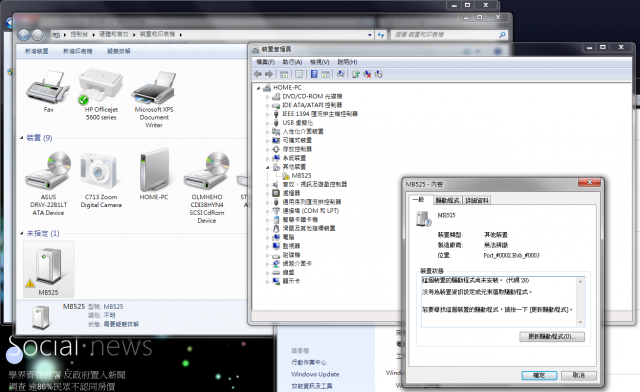Click Add a printer command
Screen dimensions: 640x392
78,51
